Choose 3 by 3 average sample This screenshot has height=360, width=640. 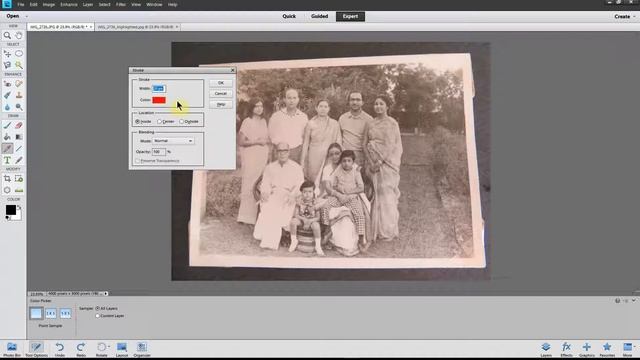[x=51, y=313]
